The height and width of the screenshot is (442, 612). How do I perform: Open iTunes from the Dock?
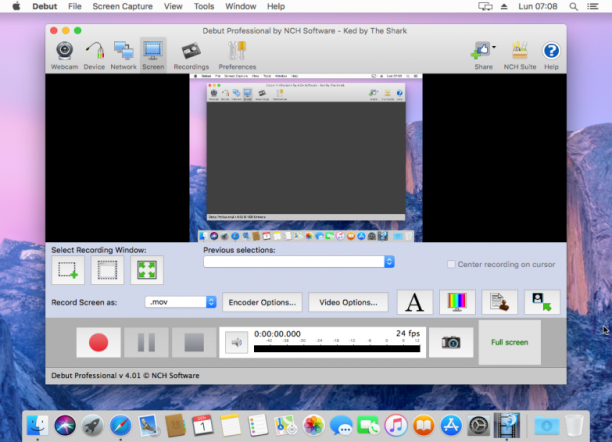click(396, 425)
